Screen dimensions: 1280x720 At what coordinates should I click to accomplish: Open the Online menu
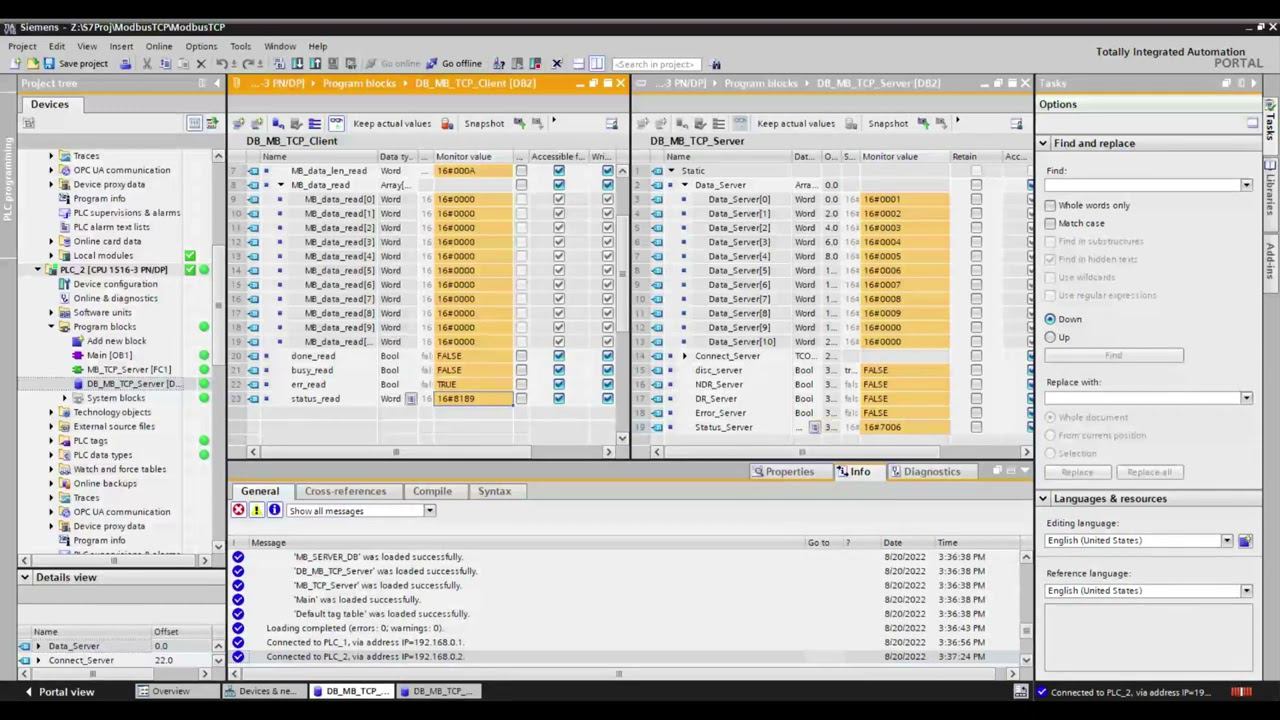pos(159,46)
